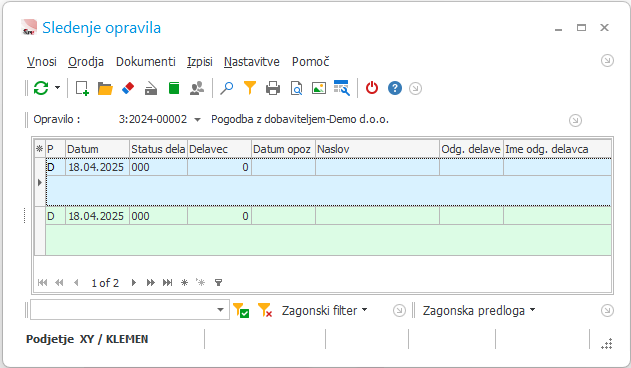Screen dimensions: 631x368
Task: Open the Orodja menu
Action: 86,62
